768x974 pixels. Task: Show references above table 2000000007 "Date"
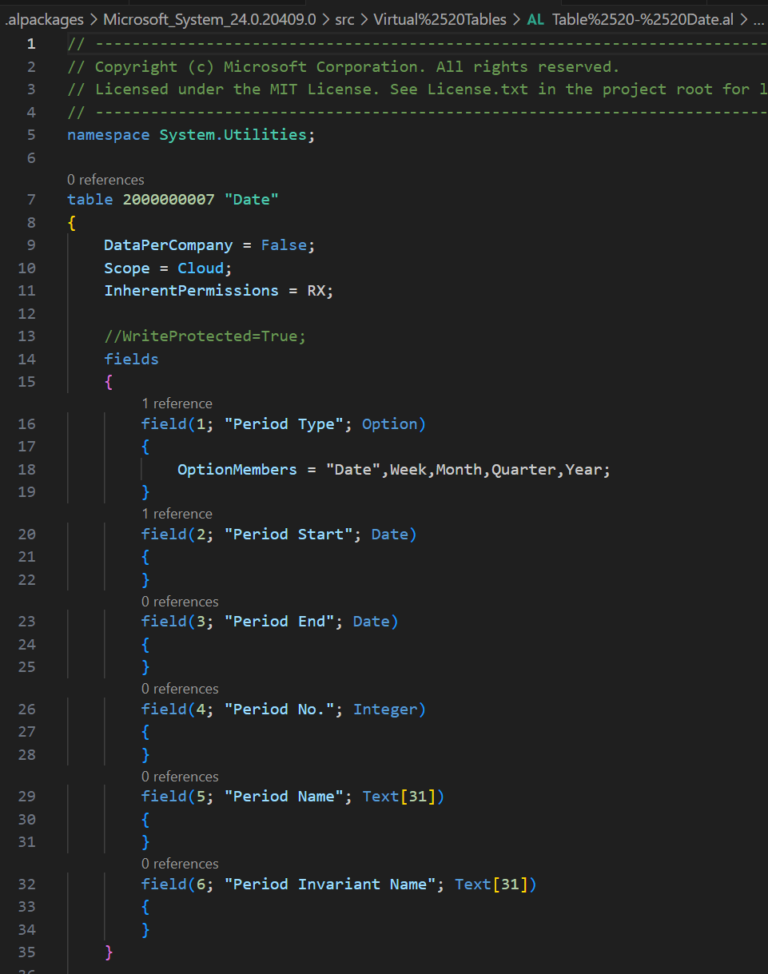(x=105, y=180)
